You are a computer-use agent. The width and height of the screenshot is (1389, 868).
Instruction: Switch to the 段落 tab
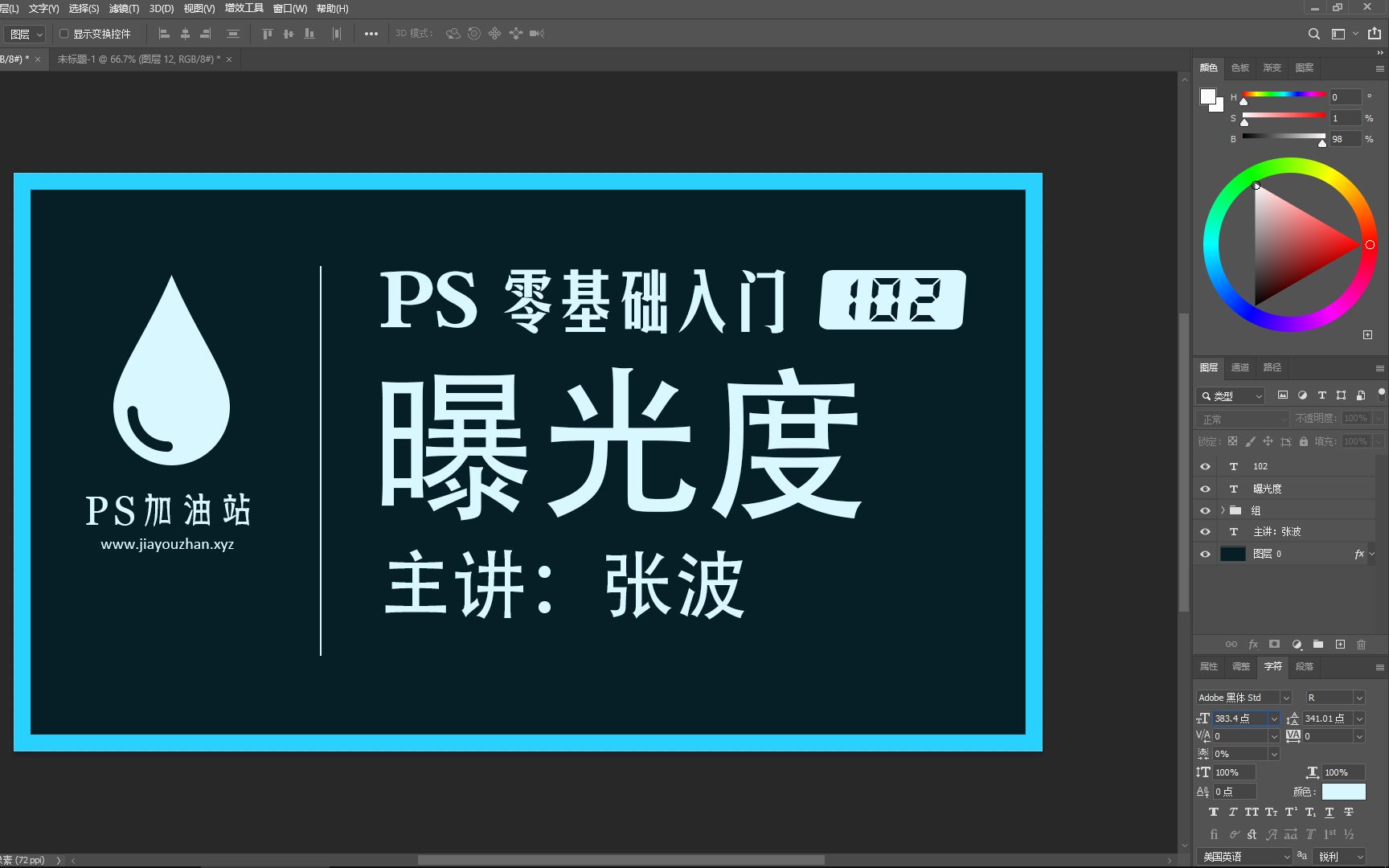1305,666
